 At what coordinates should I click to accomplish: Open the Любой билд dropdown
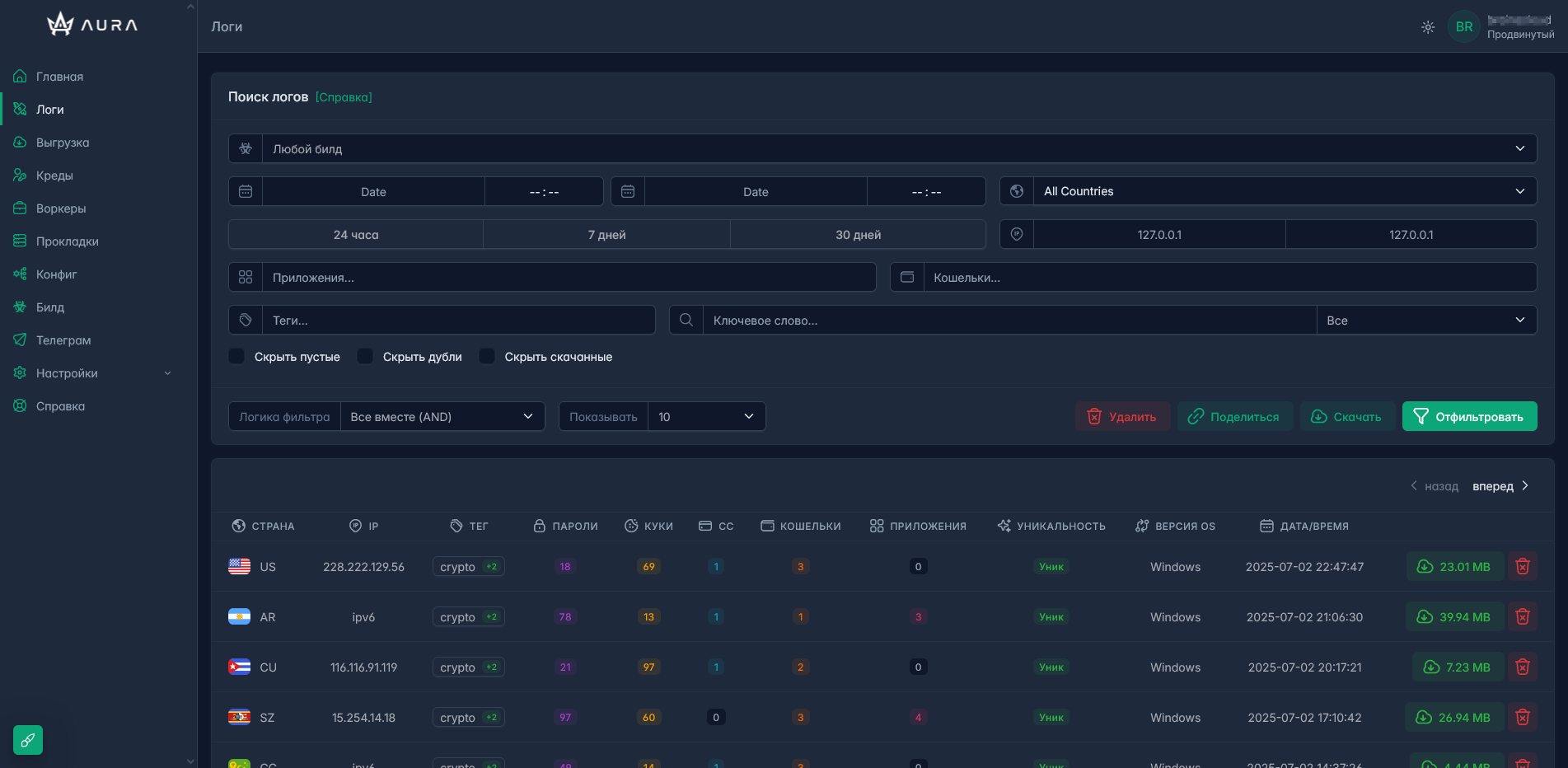898,149
